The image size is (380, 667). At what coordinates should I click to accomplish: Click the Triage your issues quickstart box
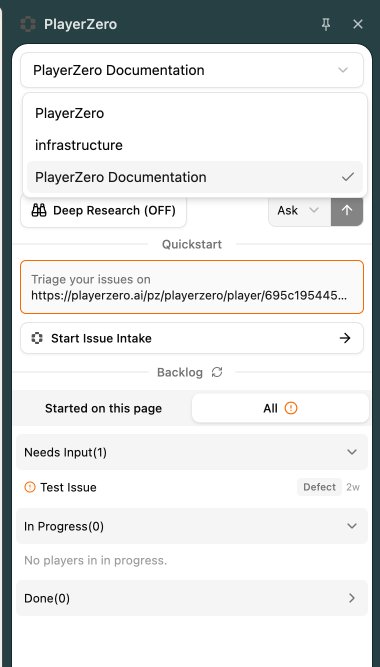pyautogui.click(x=192, y=287)
